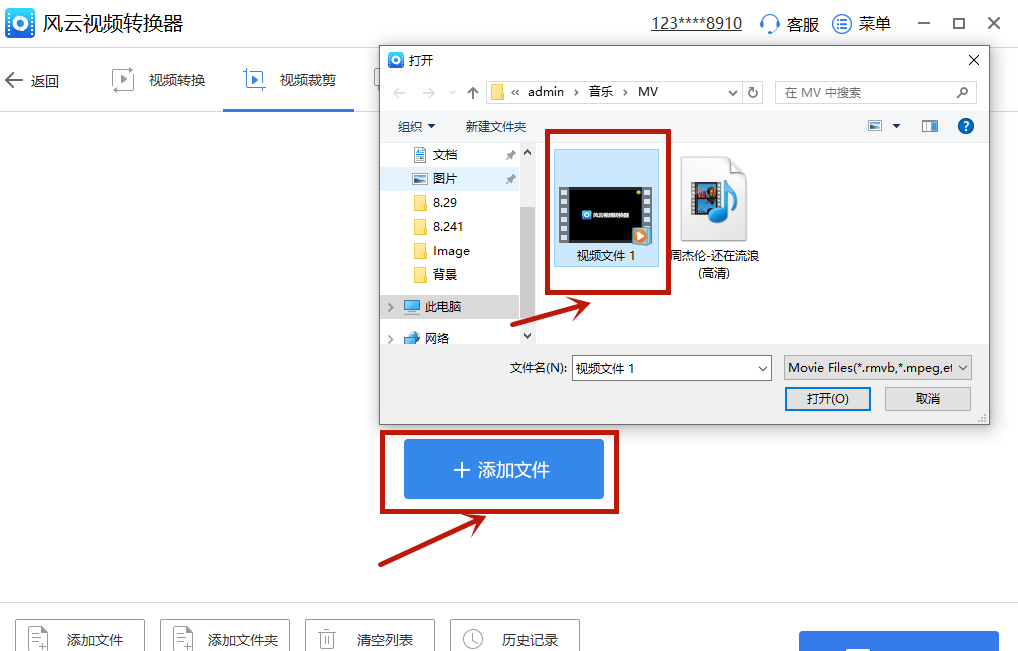The image size is (1018, 651).
Task: Click the MV path segment
Action: pyautogui.click(x=648, y=92)
